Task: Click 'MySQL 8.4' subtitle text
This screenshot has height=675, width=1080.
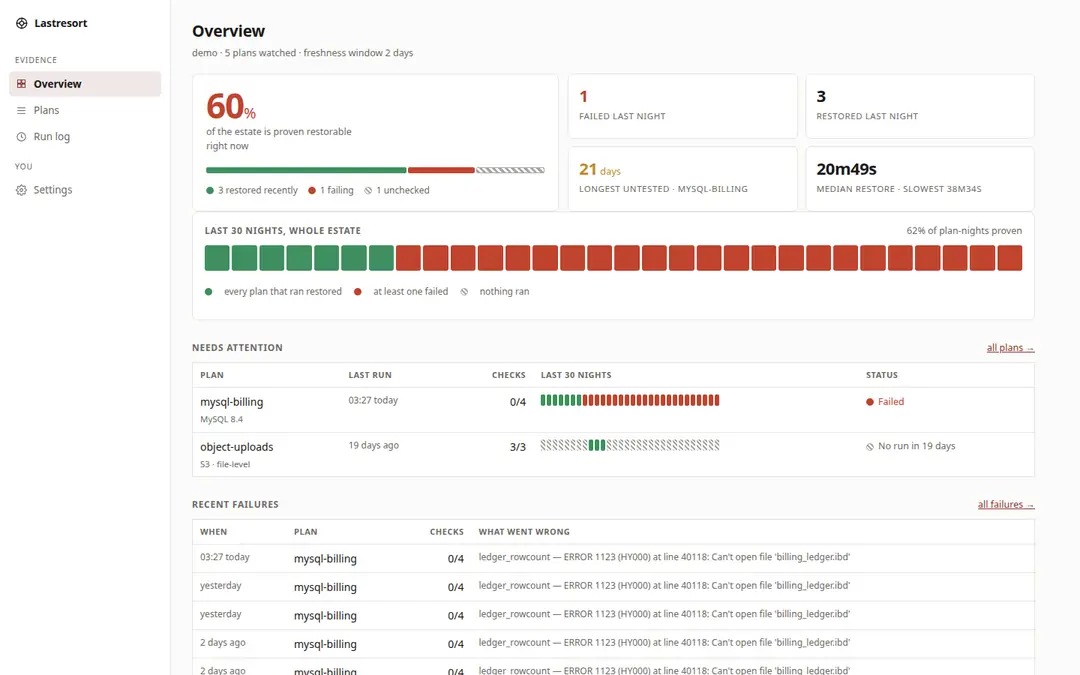Action: [x=221, y=419]
